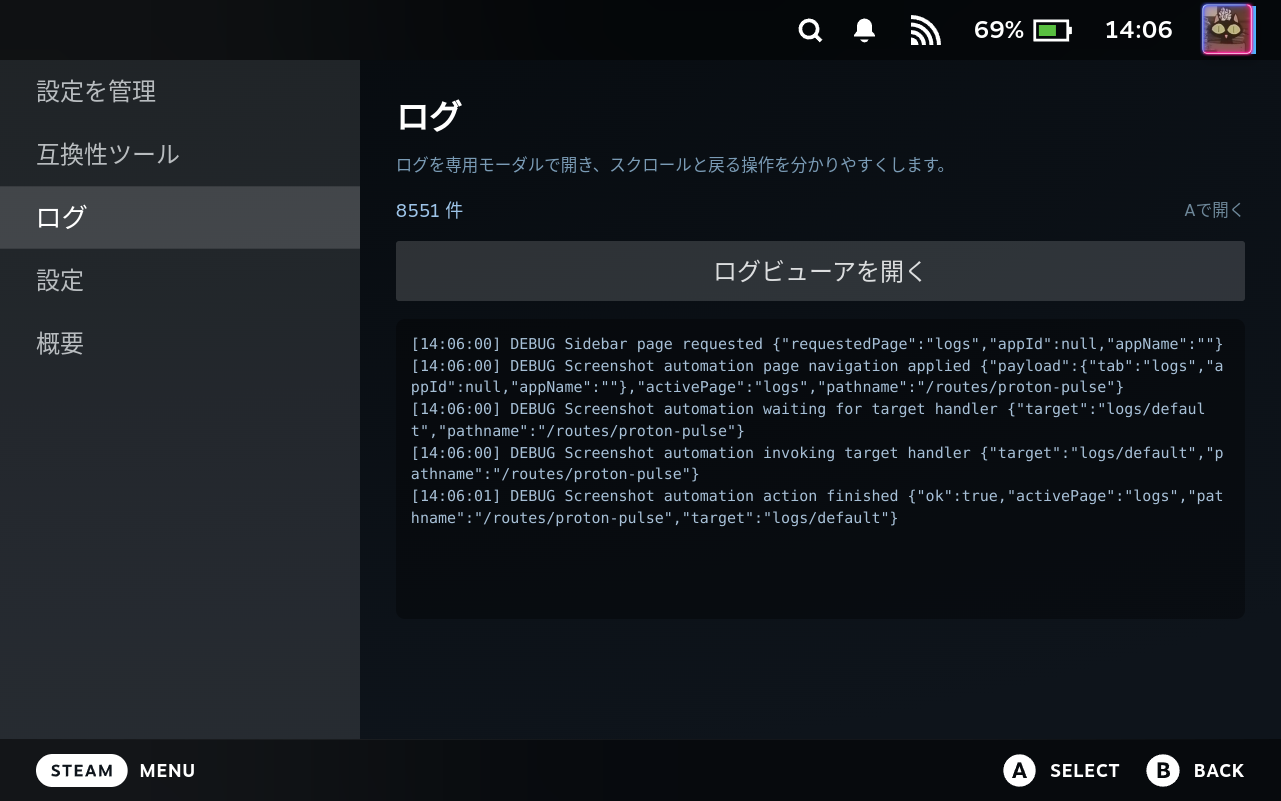Image resolution: width=1281 pixels, height=801 pixels.
Task: Click the MENU label beside STEAM
Action: (x=168, y=771)
